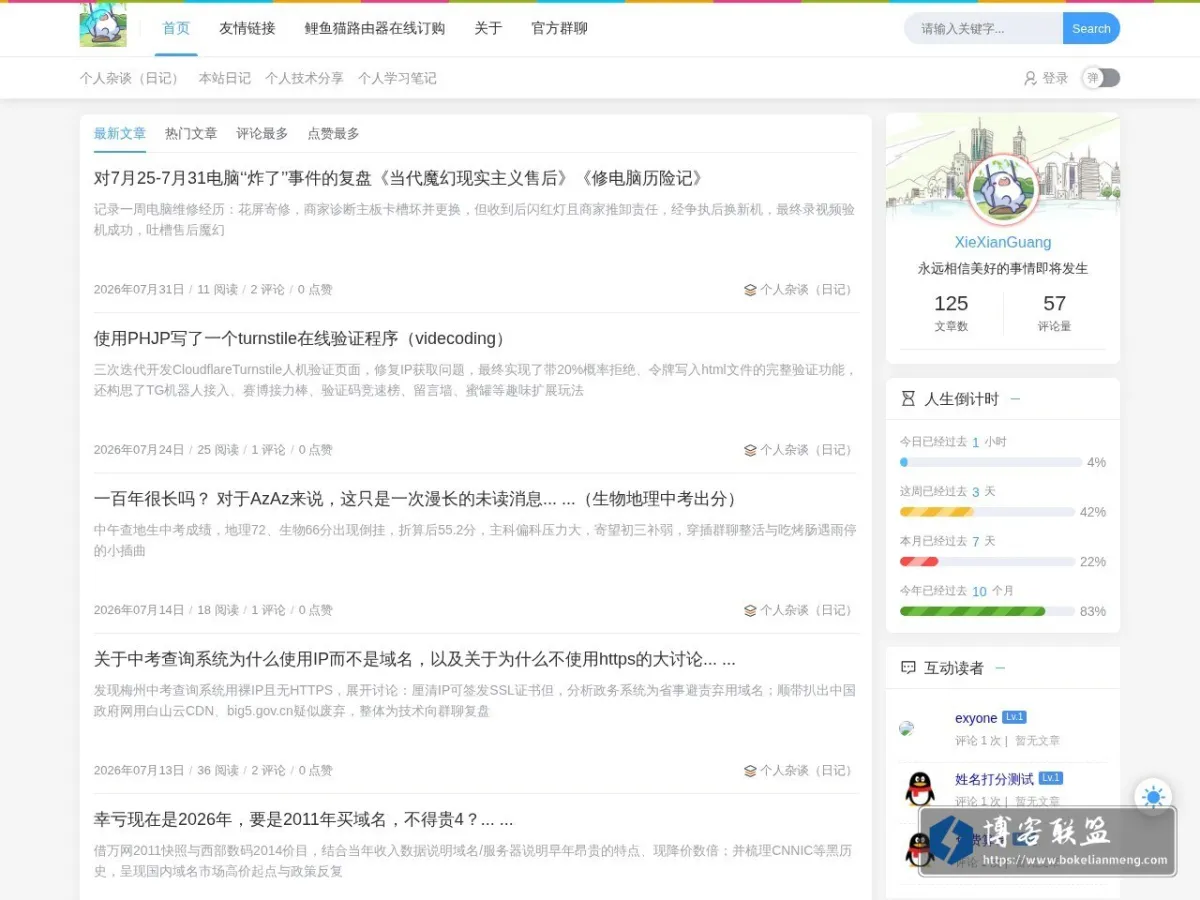Collapse the 人生倒计时 widget
Image resolution: width=1200 pixels, height=900 pixels.
pos(1015,399)
